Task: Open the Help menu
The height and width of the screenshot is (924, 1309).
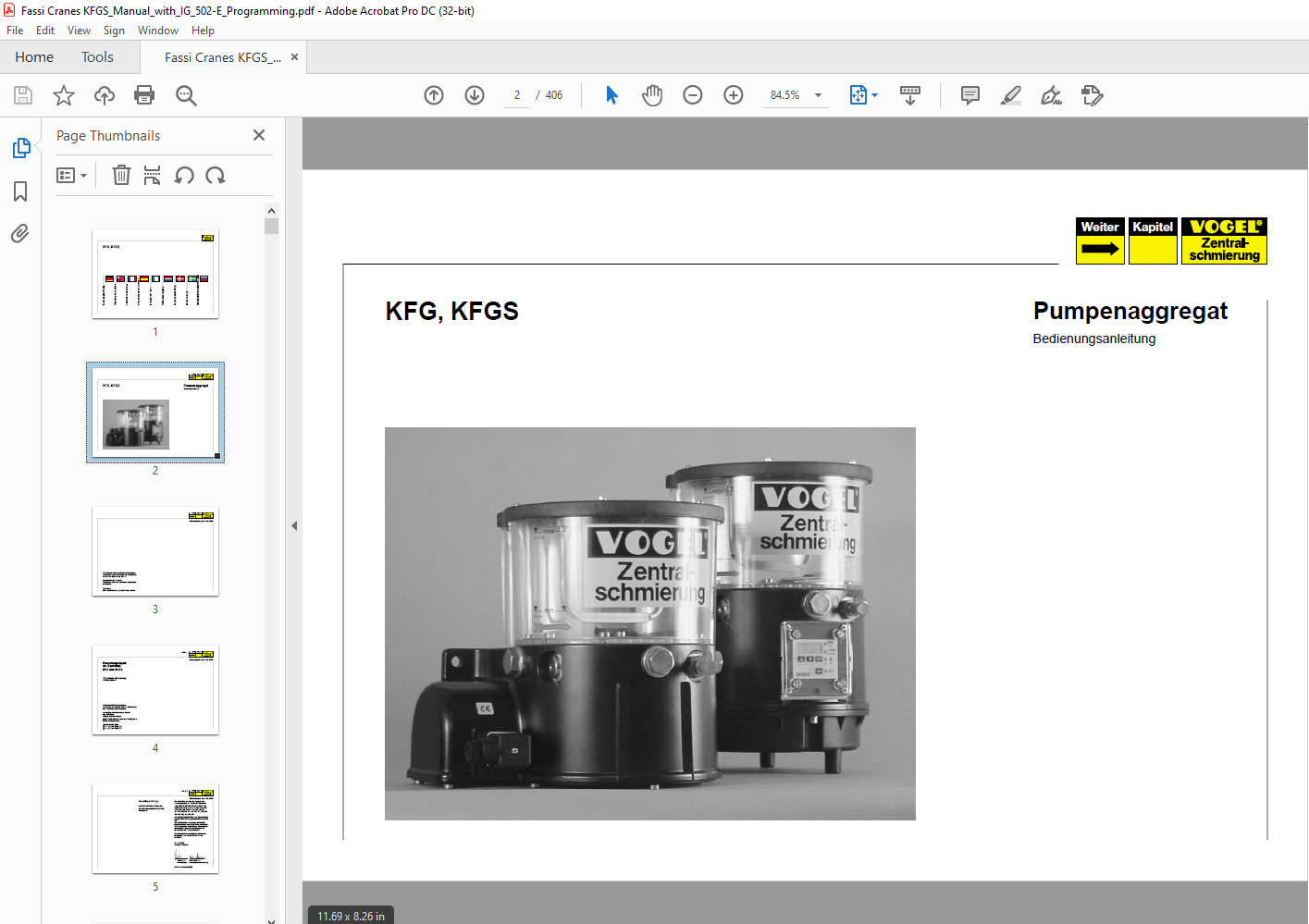Action: coord(203,31)
